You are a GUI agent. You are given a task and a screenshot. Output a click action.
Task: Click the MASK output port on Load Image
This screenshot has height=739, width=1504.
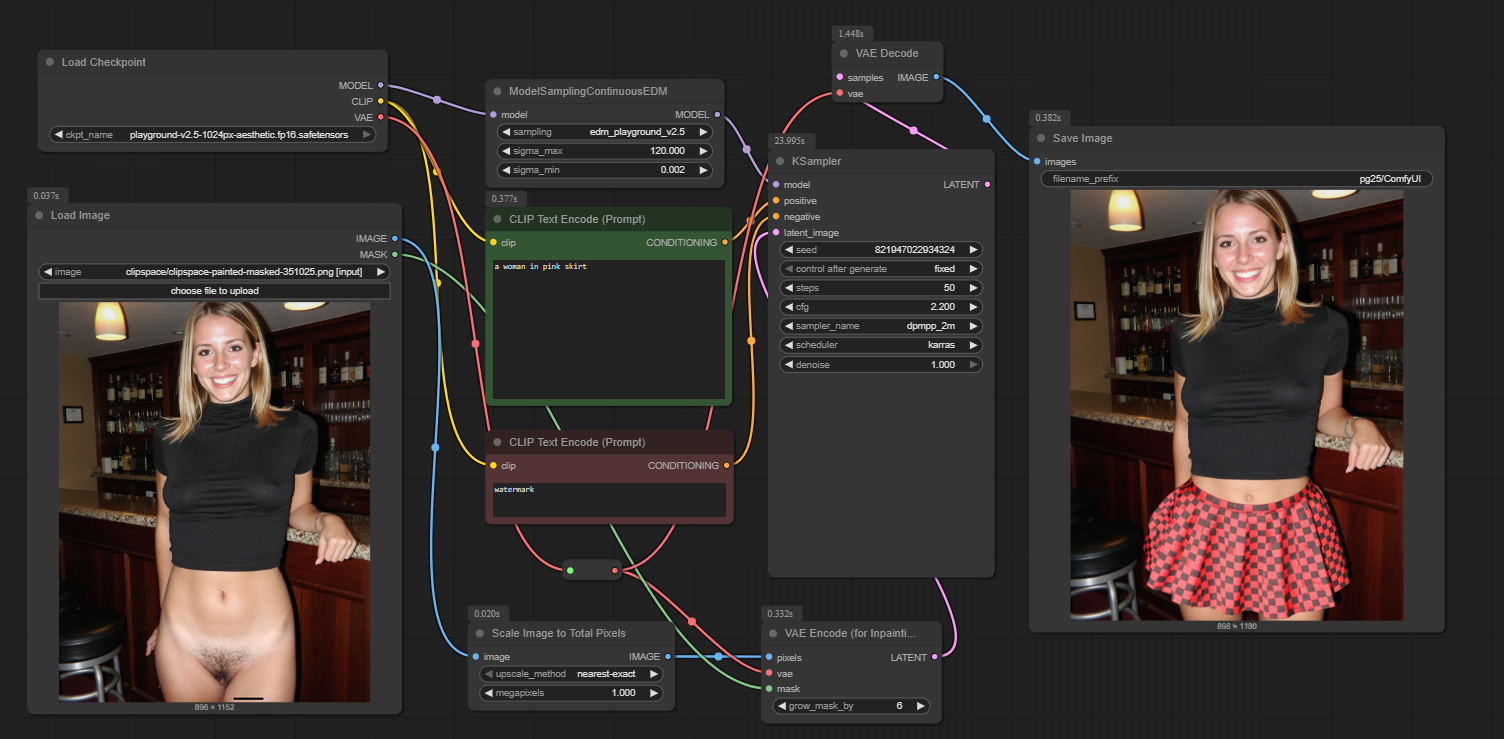395,255
